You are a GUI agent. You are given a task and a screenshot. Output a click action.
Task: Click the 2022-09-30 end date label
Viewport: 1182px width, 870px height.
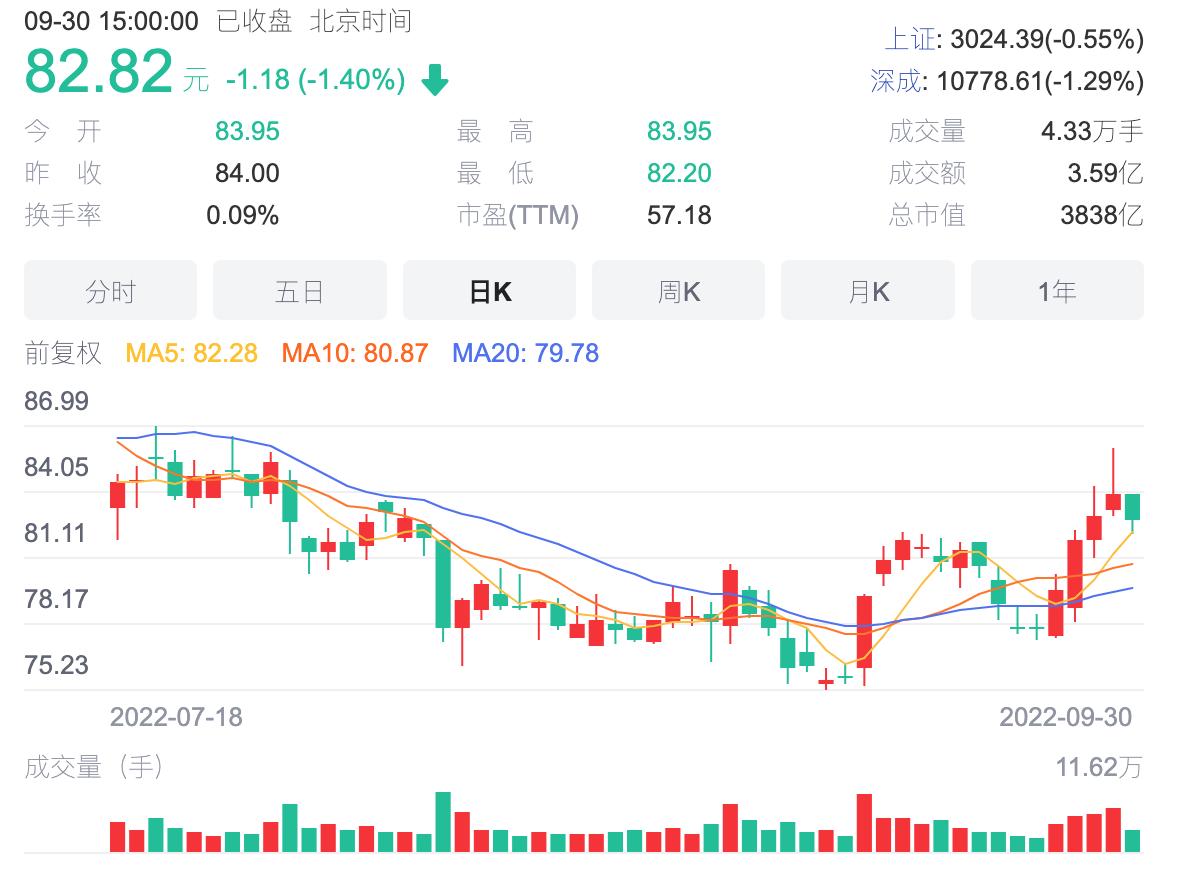click(1065, 716)
